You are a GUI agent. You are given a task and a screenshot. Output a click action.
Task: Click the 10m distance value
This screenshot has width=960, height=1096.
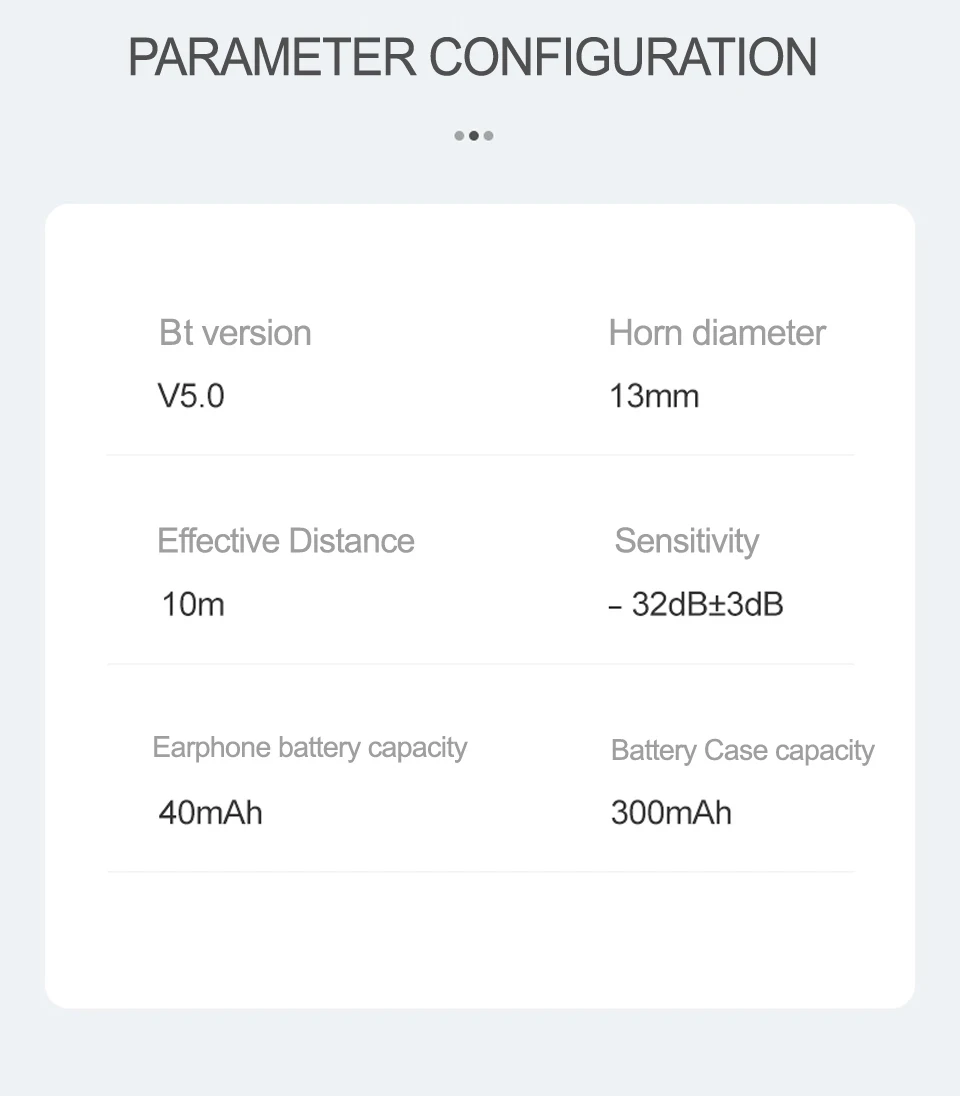tap(193, 604)
